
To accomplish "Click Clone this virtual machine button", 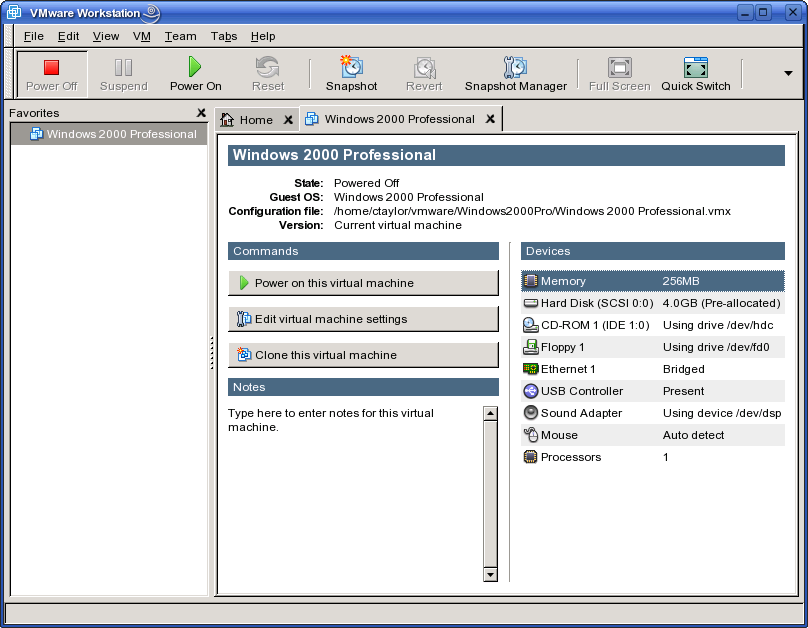I will click(363, 355).
